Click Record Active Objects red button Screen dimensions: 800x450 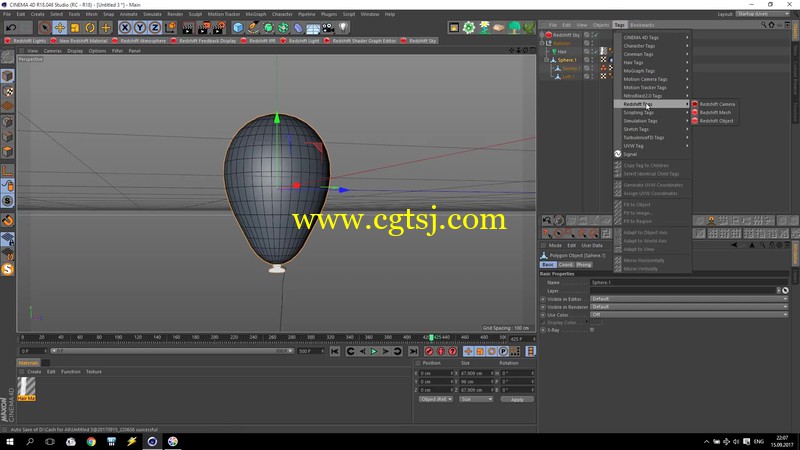coord(429,352)
